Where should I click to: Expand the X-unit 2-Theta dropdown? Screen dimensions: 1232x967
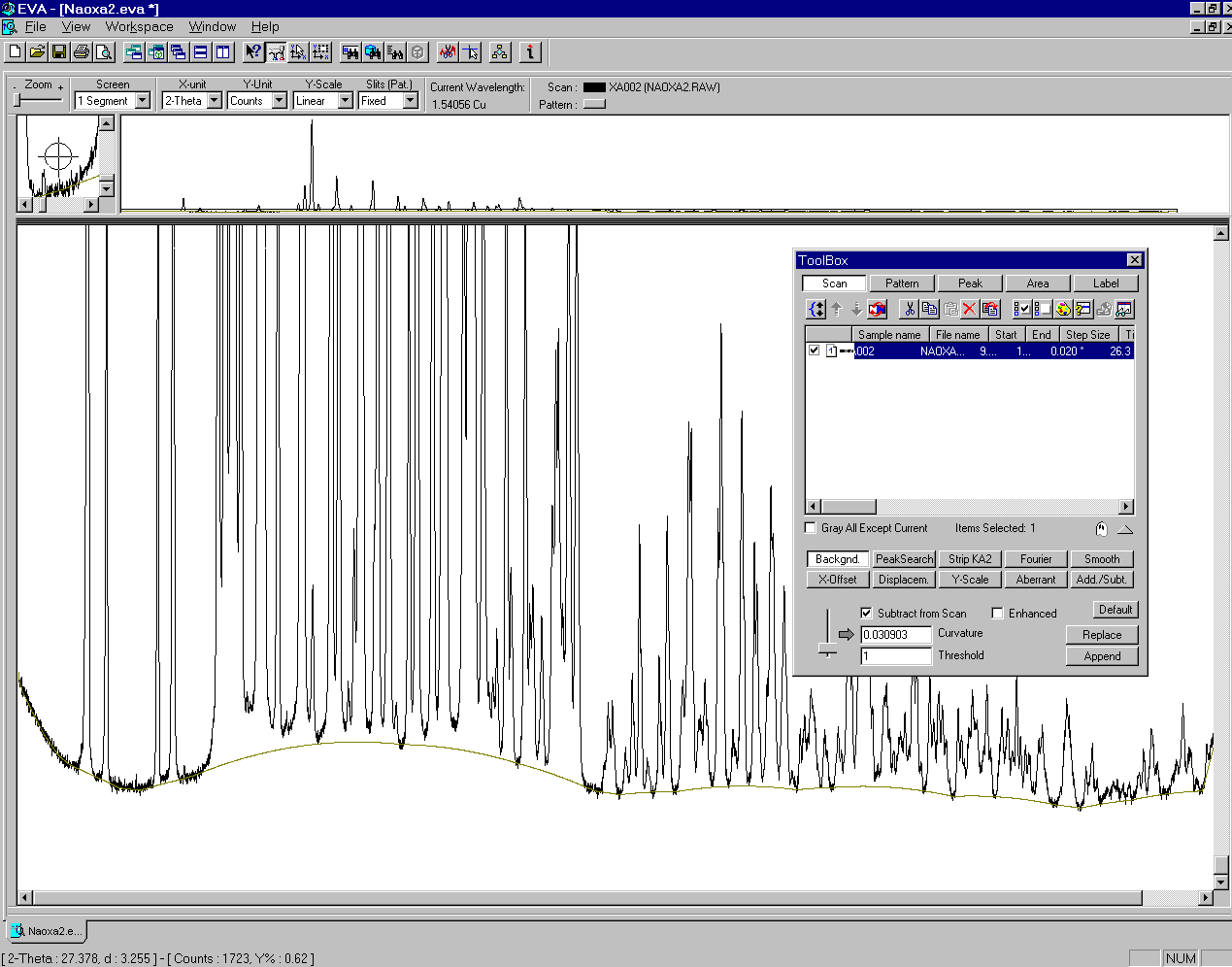(214, 101)
